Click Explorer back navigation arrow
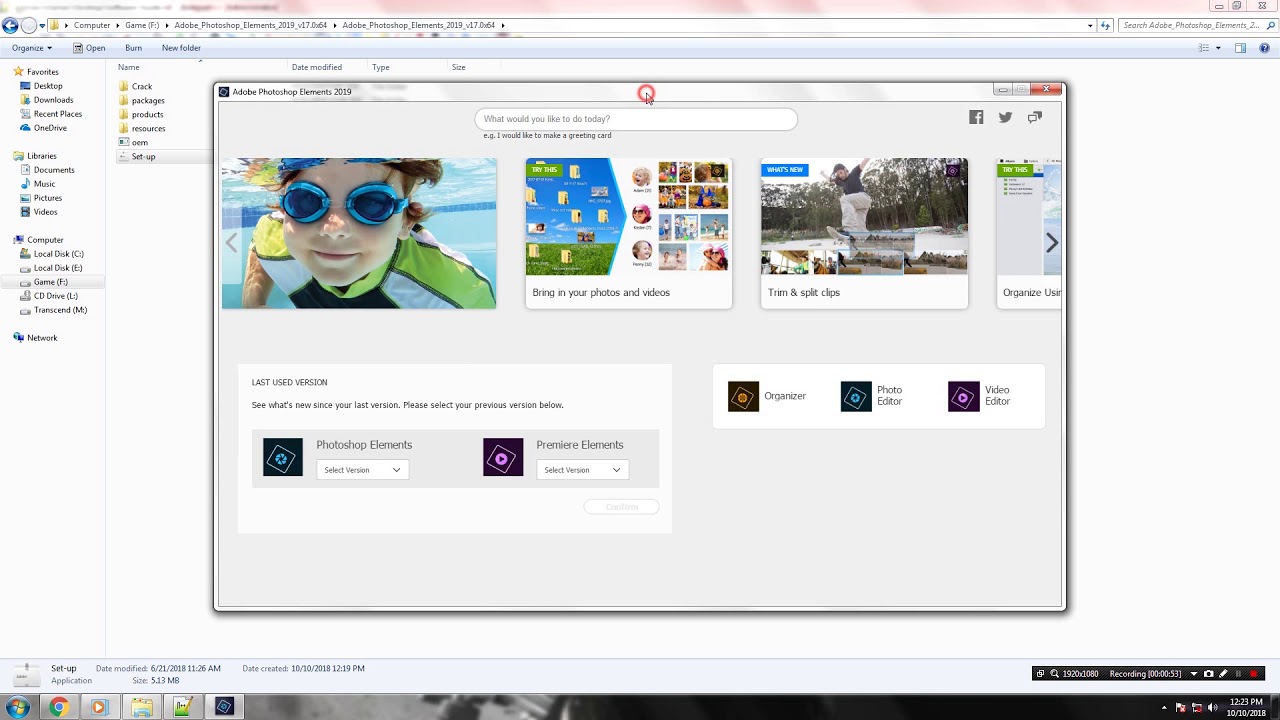Viewport: 1280px width, 720px height. pos(11,25)
